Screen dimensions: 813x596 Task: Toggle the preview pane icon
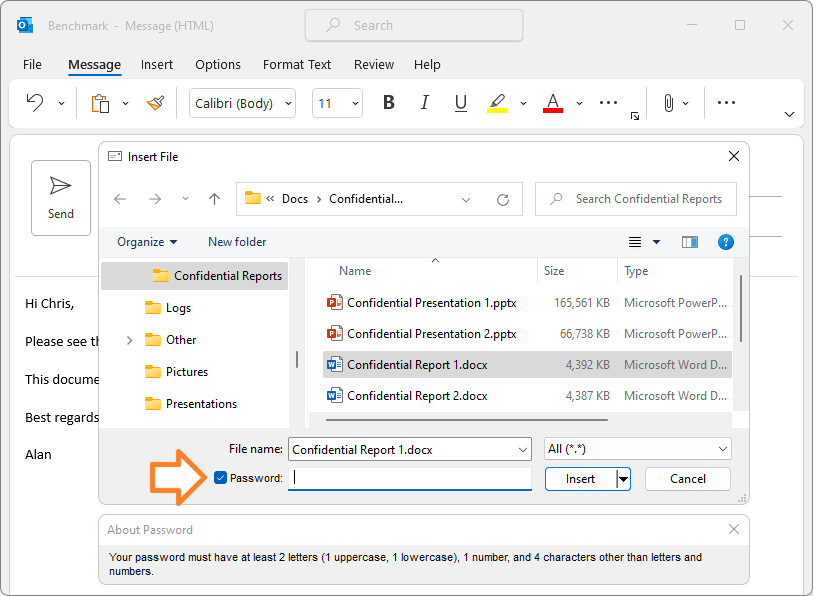pos(690,241)
